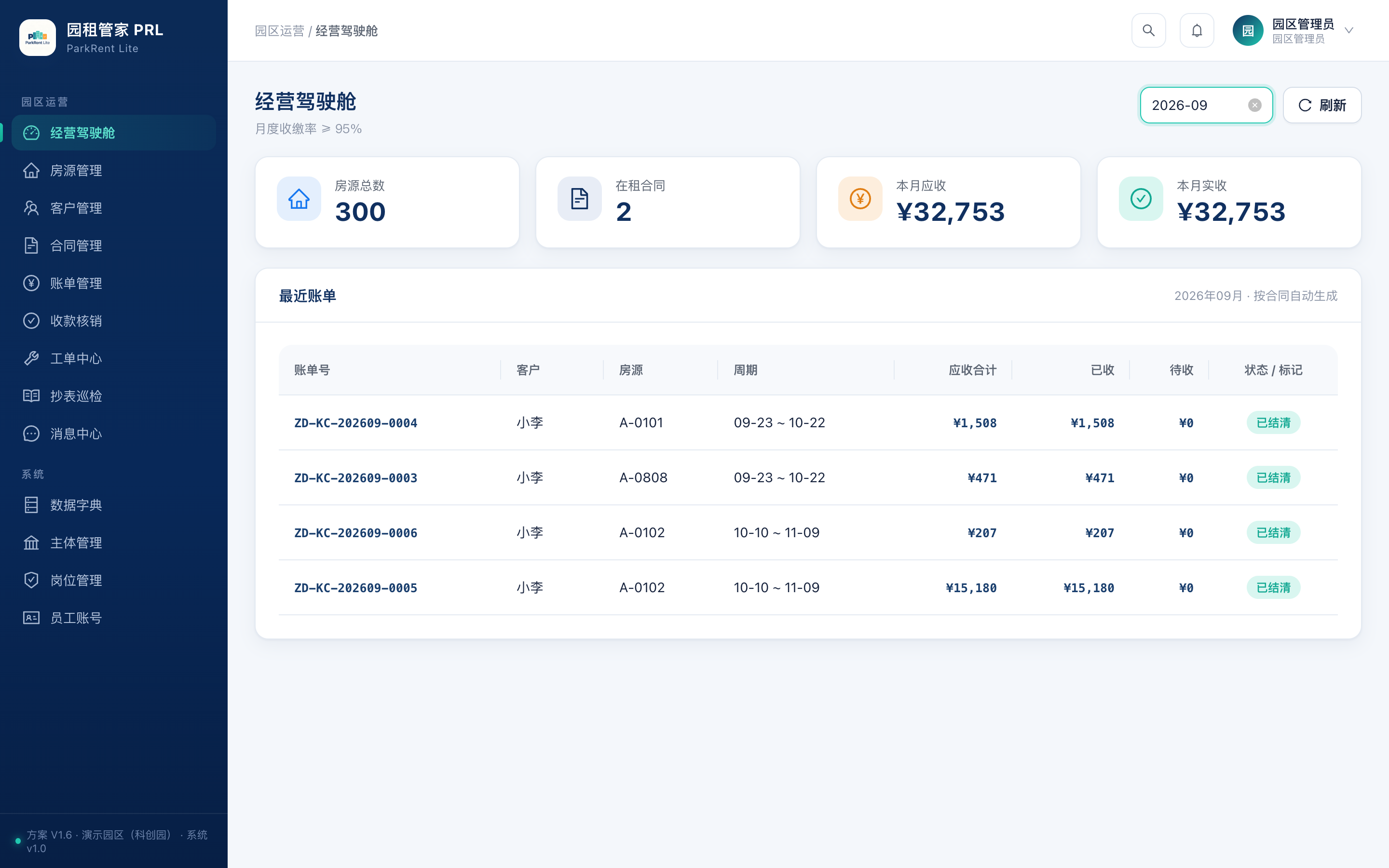Click the ParkRent Lite logo icon

pos(37,38)
